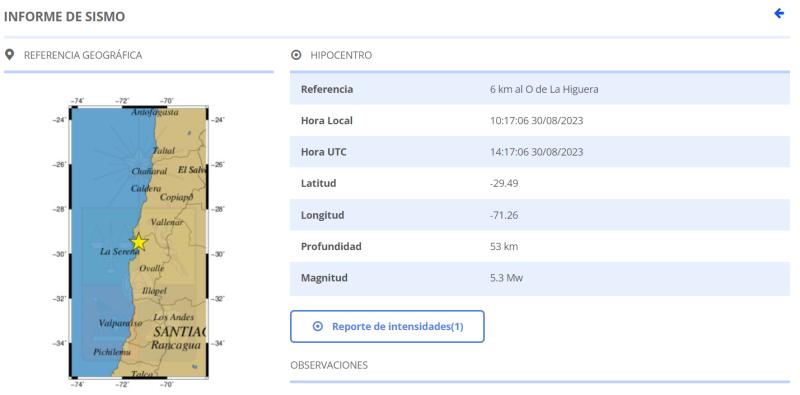Image resolution: width=800 pixels, height=395 pixels.
Task: Click La Serena label on the map
Action: pos(120,251)
